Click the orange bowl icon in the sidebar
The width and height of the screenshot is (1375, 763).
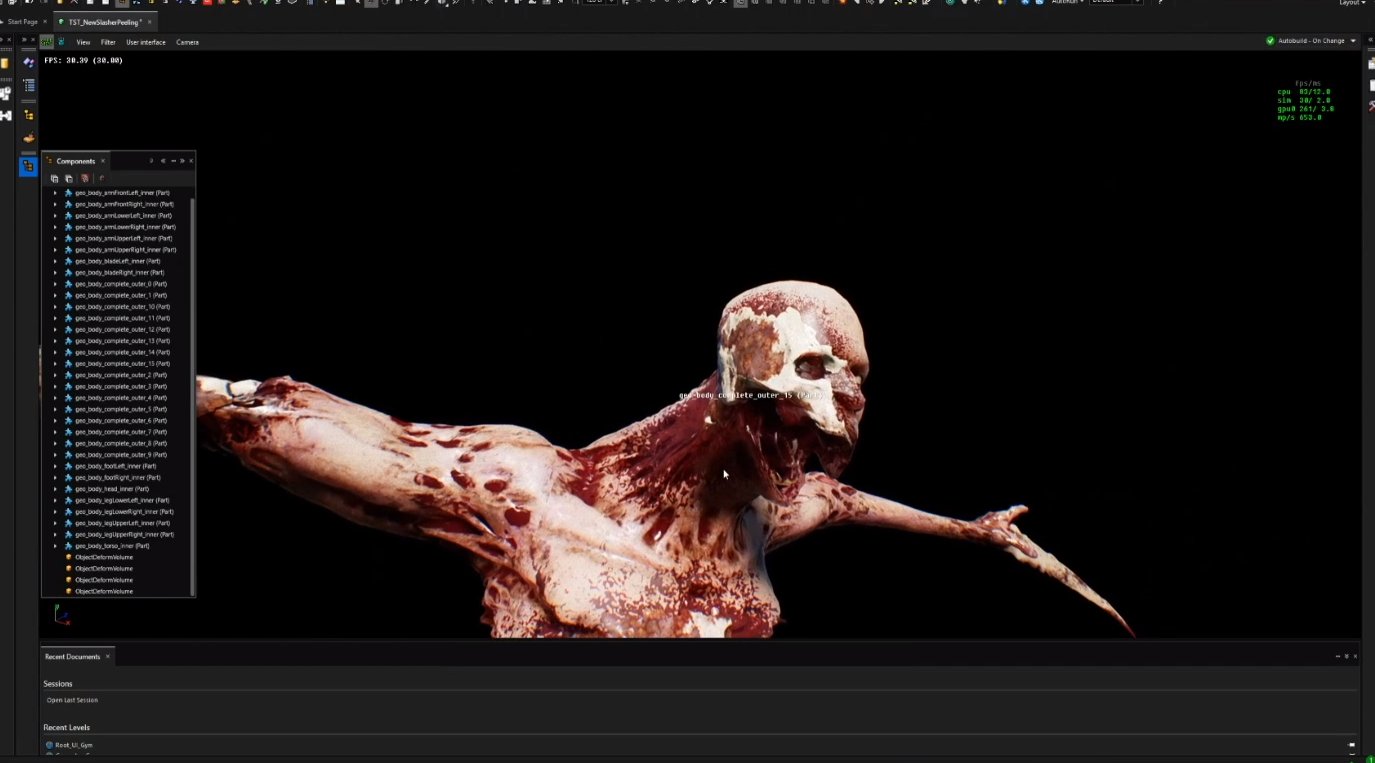(29, 139)
